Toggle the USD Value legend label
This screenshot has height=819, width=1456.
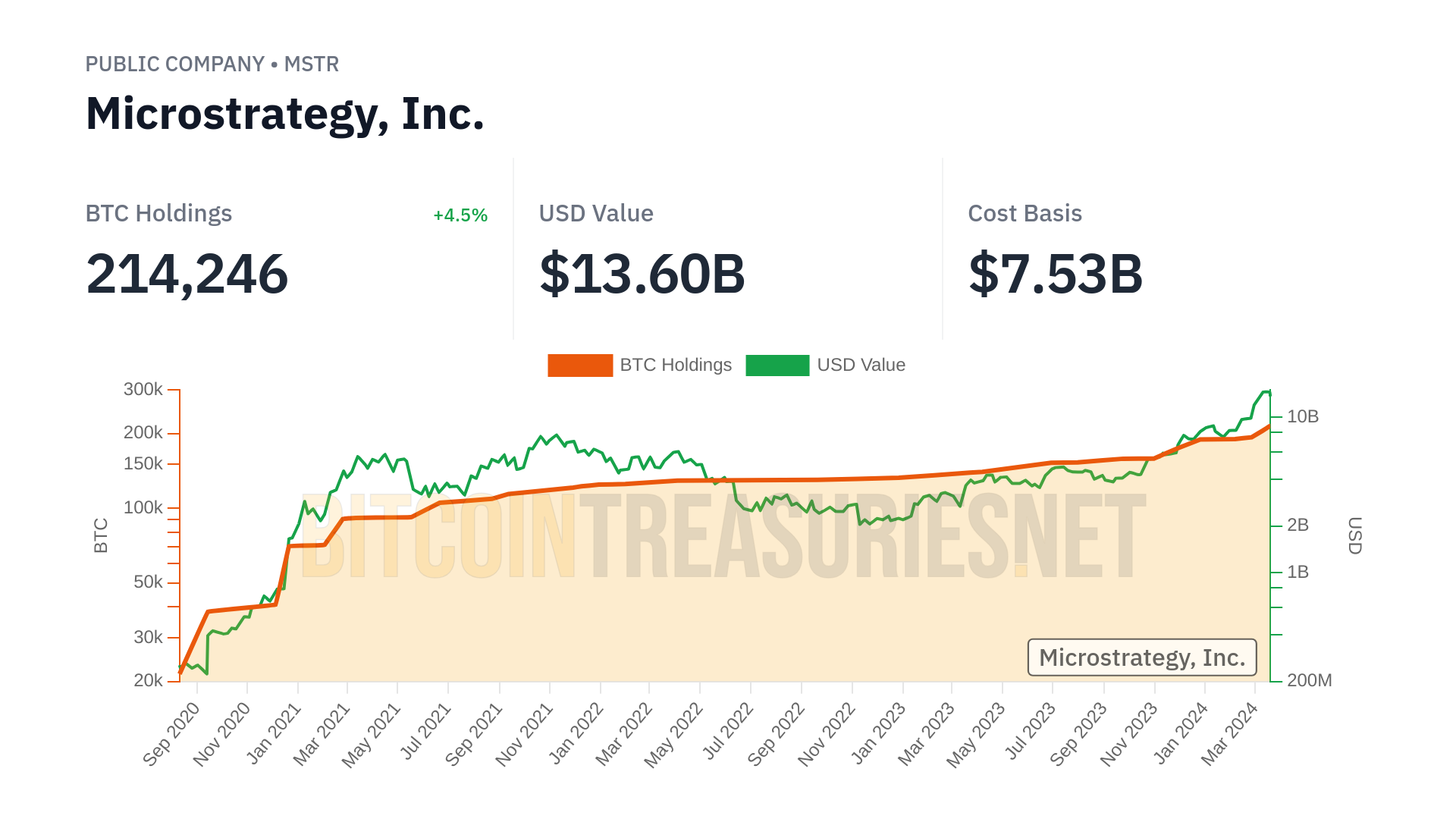(861, 366)
